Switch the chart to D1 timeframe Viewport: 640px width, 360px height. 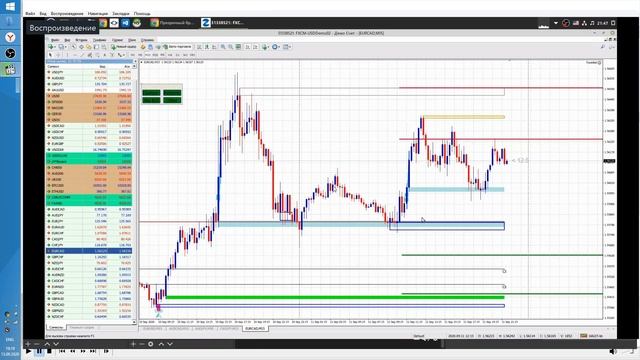pyautogui.click(x=177, y=55)
